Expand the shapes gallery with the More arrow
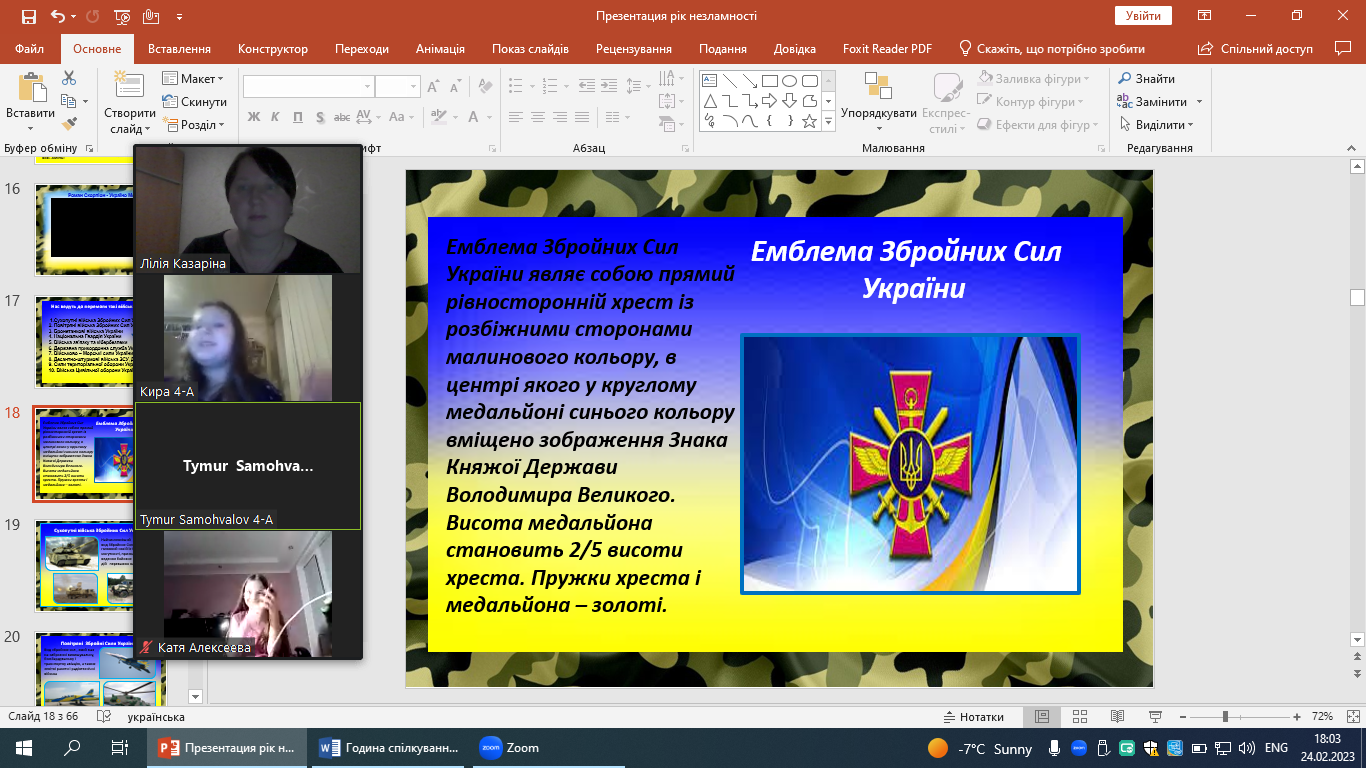The image size is (1366, 768). [x=828, y=123]
